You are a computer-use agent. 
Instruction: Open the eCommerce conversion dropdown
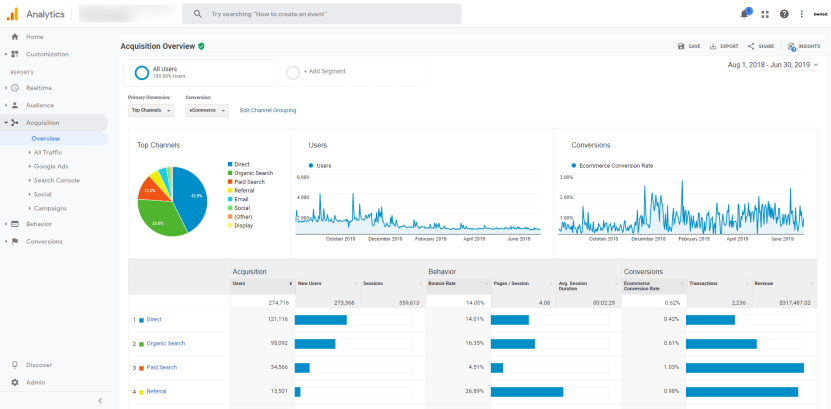pos(207,110)
